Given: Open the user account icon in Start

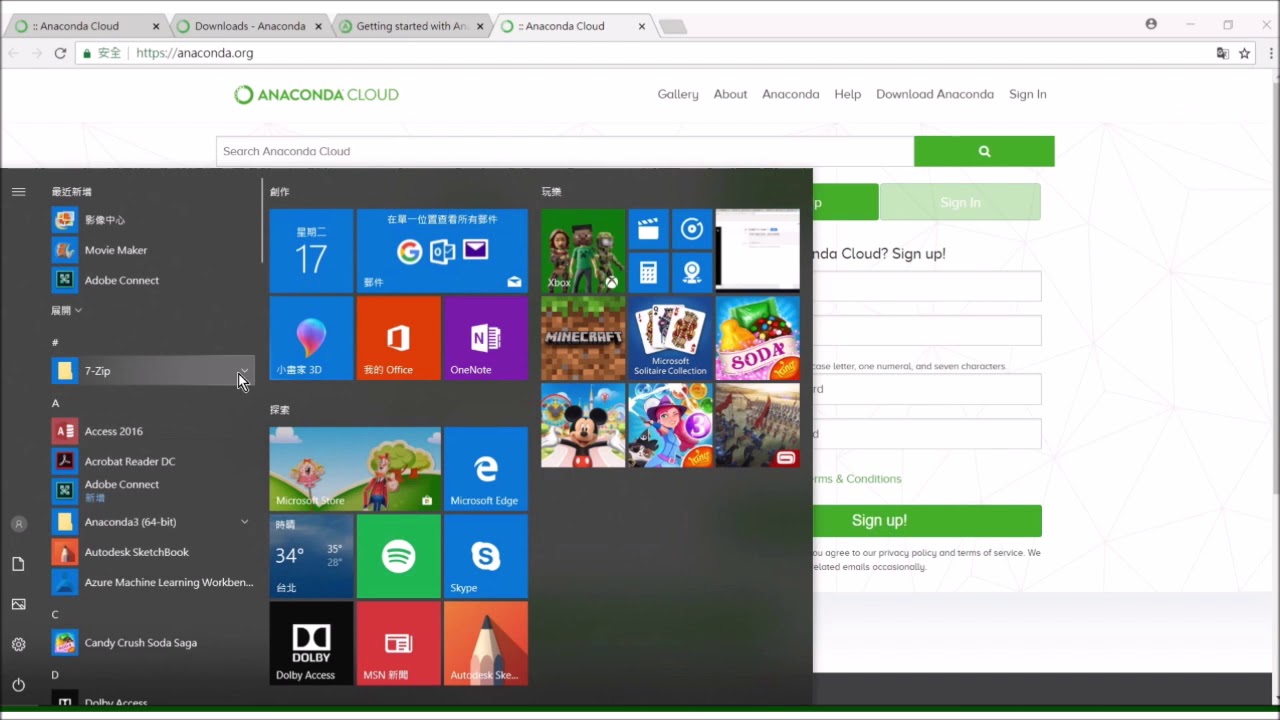Looking at the screenshot, I should coord(18,524).
